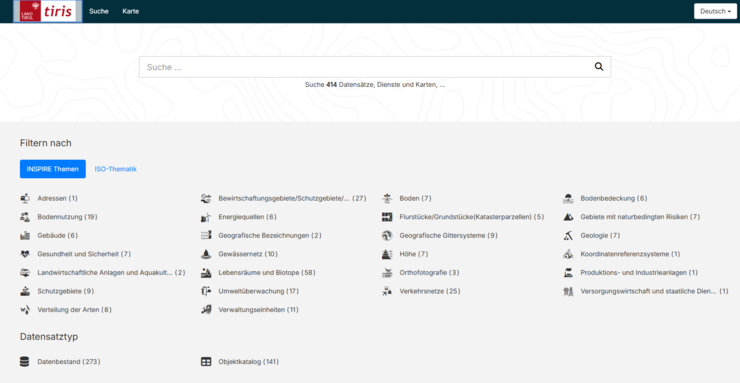Open the Suche menu item
740x383 pixels.
pos(99,11)
